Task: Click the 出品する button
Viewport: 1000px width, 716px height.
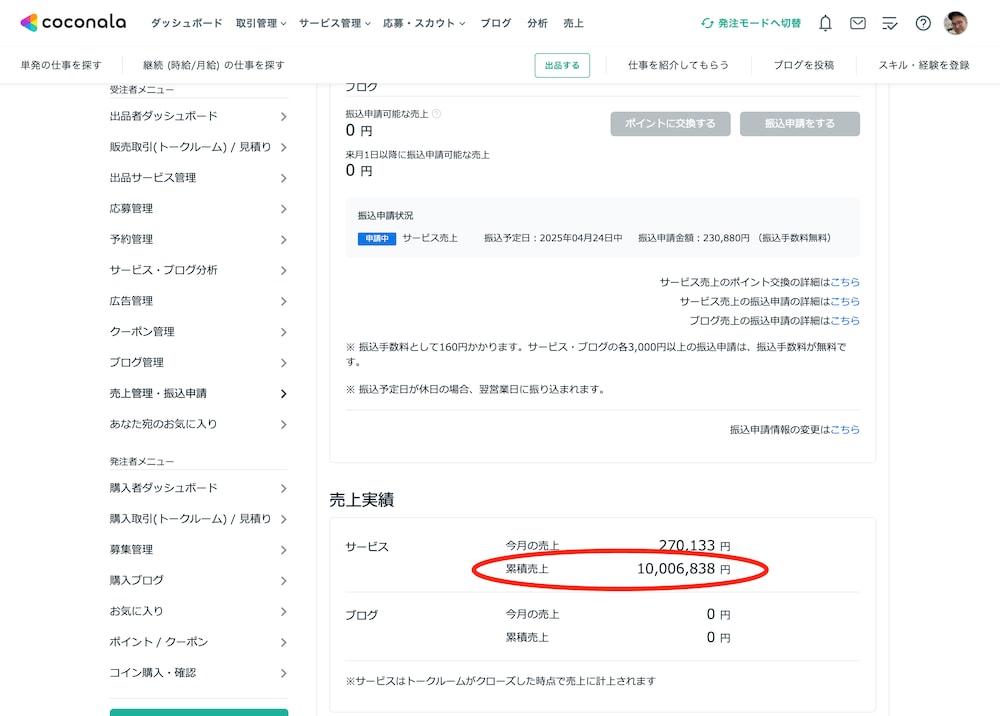Action: [562, 65]
